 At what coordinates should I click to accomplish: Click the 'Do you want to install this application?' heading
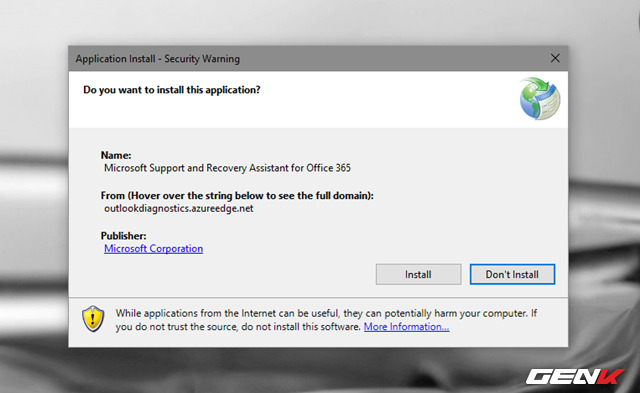coord(172,90)
